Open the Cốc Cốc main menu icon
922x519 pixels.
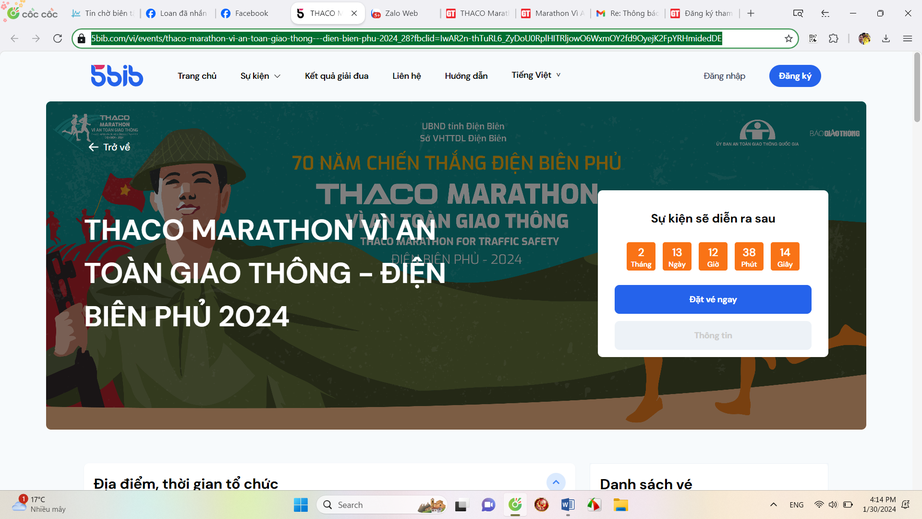pyautogui.click(x=907, y=38)
